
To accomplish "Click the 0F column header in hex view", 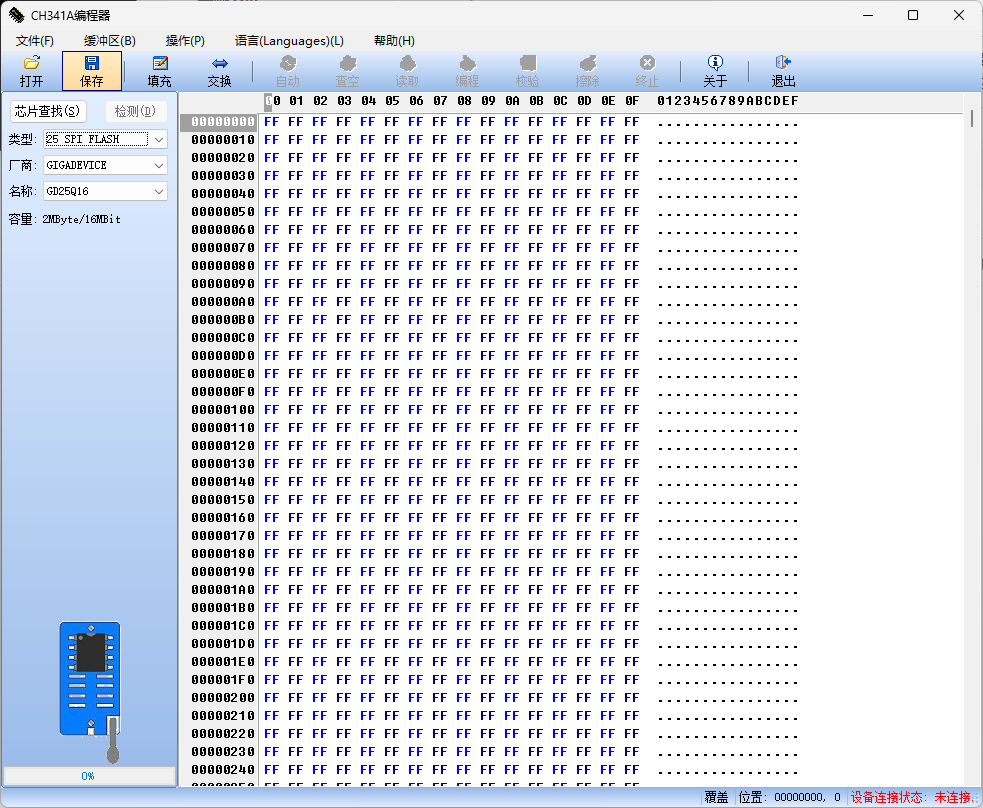I will click(x=632, y=101).
